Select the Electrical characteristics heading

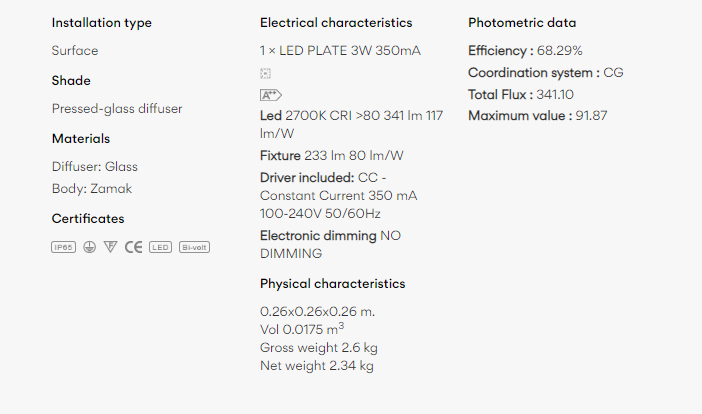point(336,23)
